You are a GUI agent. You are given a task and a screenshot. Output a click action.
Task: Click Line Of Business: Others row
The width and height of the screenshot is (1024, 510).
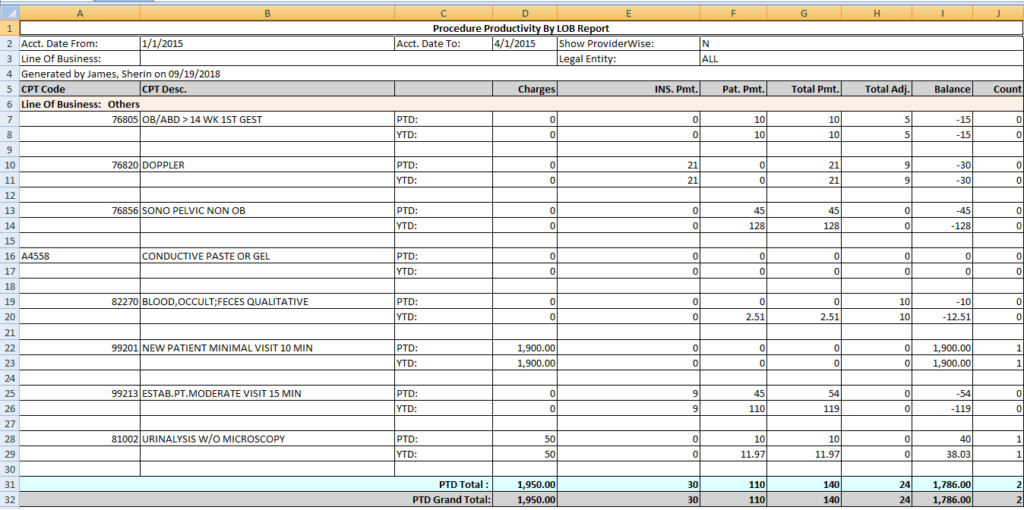[521, 104]
